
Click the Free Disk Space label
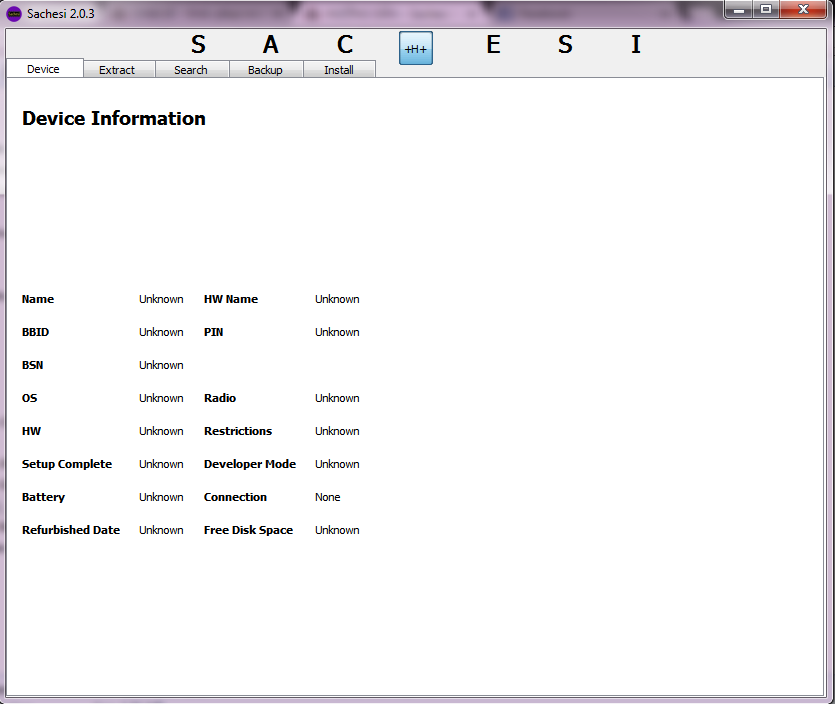(x=248, y=530)
